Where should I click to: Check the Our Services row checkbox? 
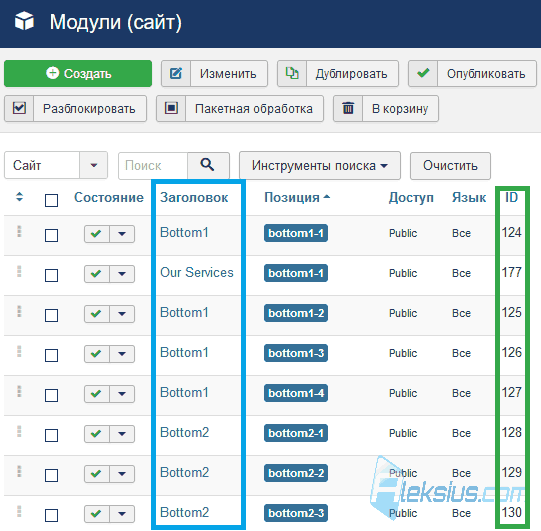[51, 276]
